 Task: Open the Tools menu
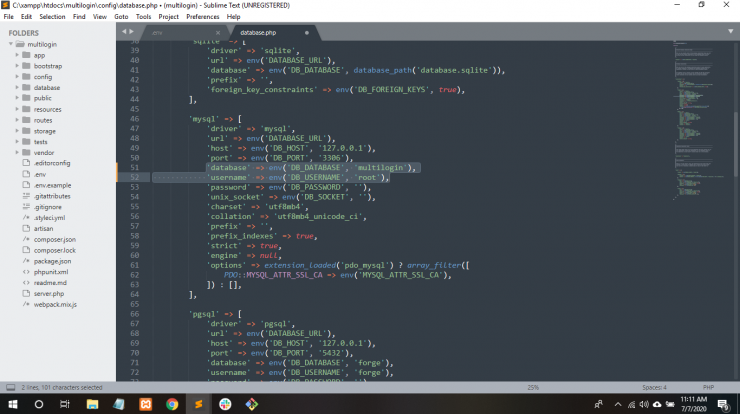coord(143,17)
